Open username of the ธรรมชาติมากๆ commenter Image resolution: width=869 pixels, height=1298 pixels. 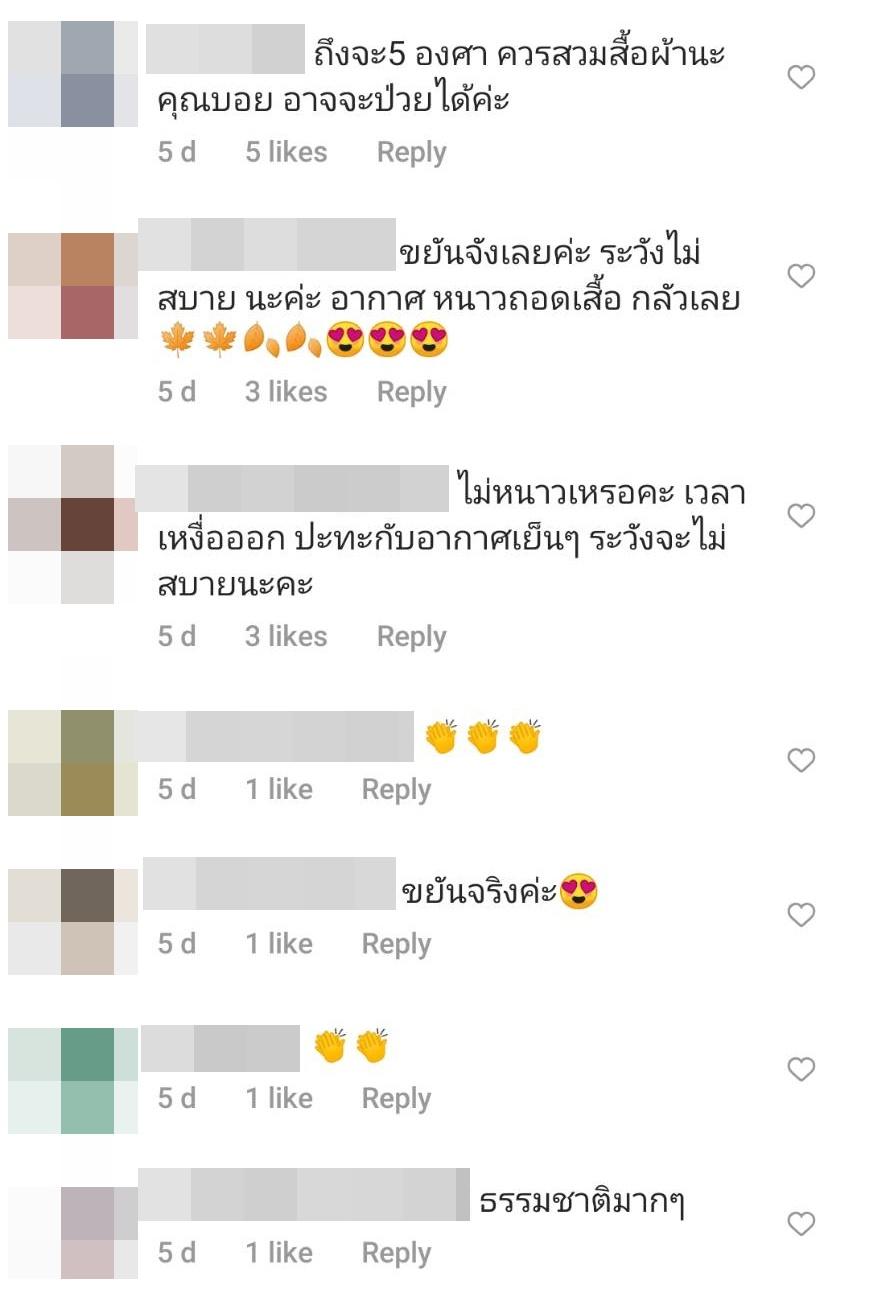point(303,1194)
